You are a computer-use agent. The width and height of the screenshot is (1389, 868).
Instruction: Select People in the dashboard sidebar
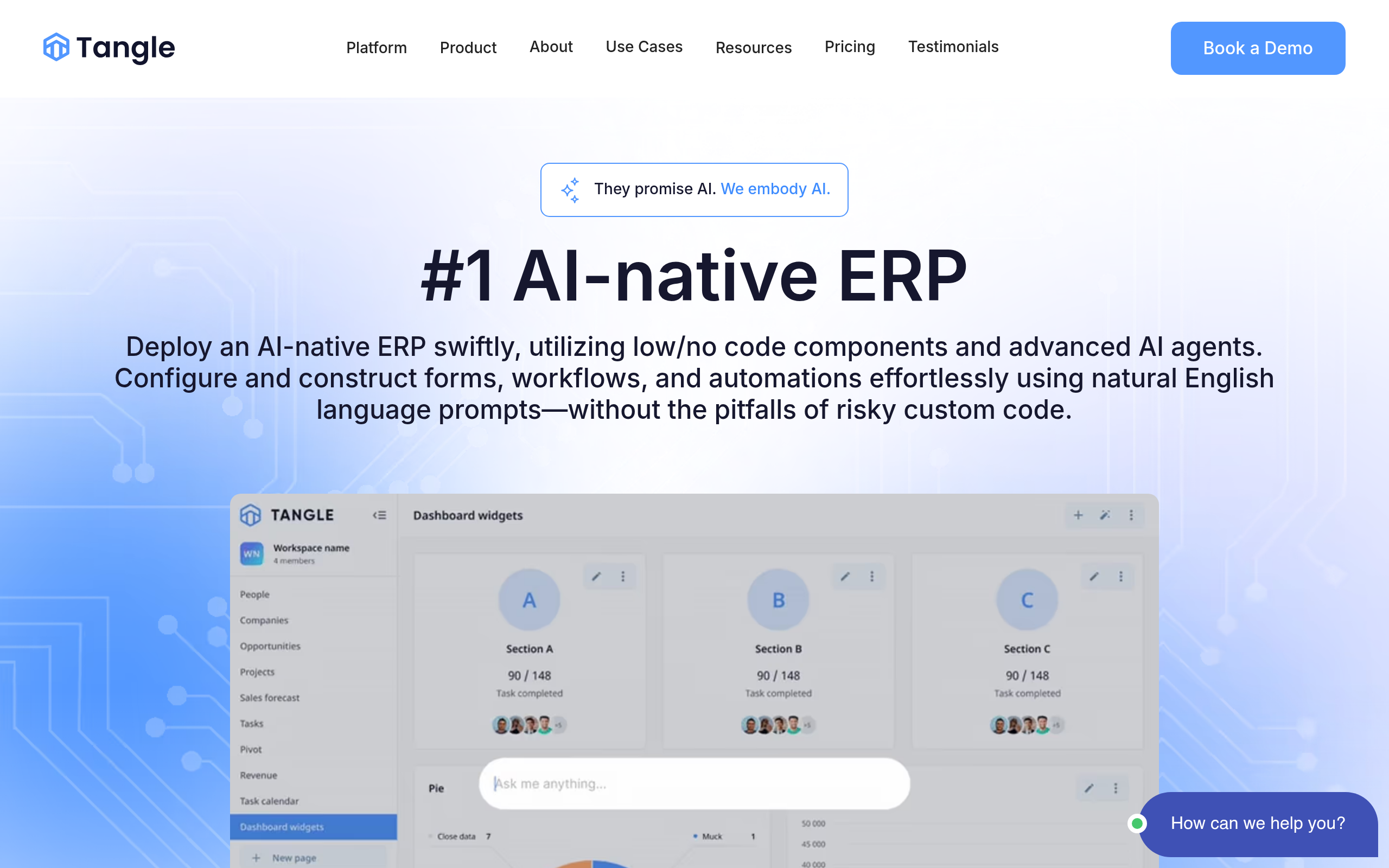[x=254, y=594]
